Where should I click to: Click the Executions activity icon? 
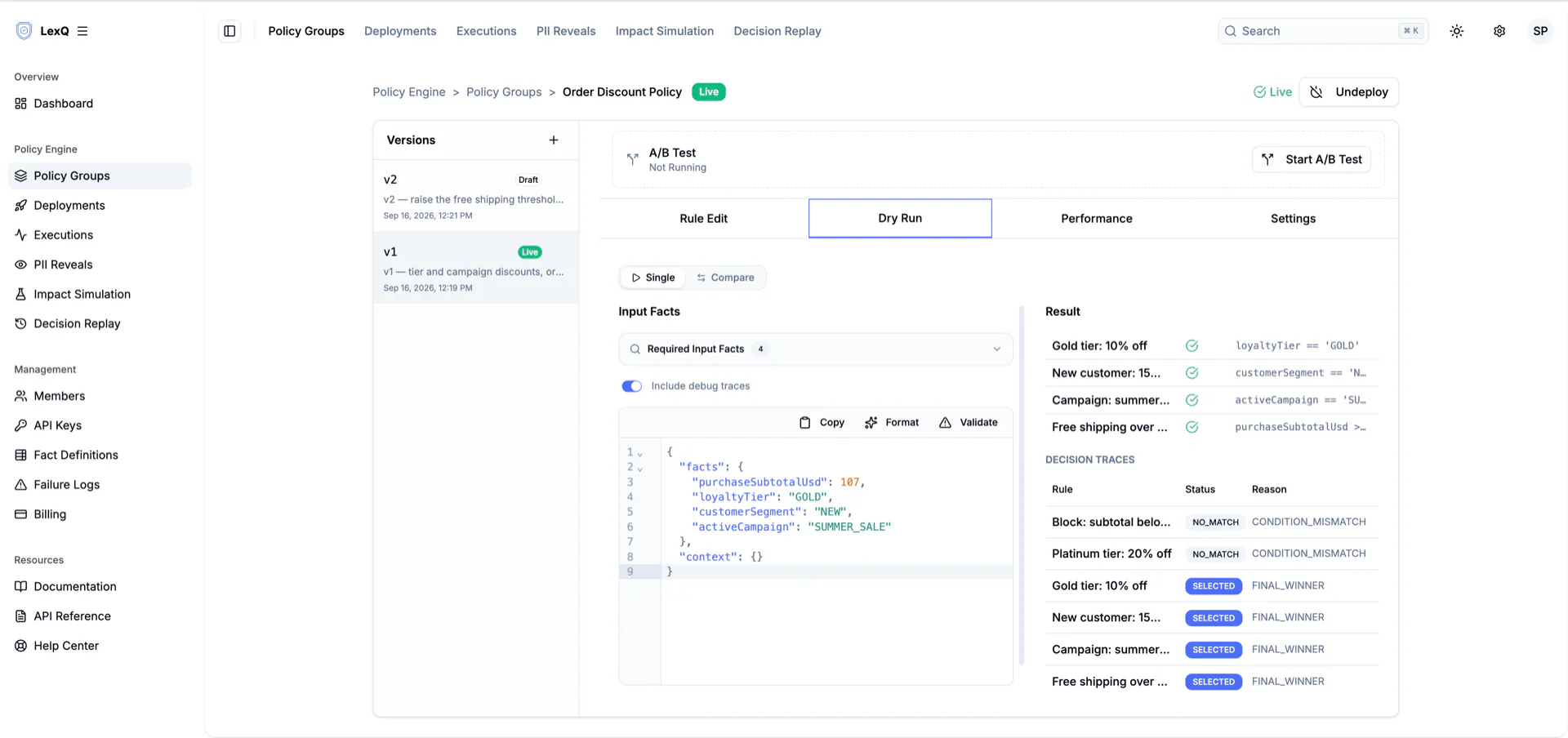point(21,235)
